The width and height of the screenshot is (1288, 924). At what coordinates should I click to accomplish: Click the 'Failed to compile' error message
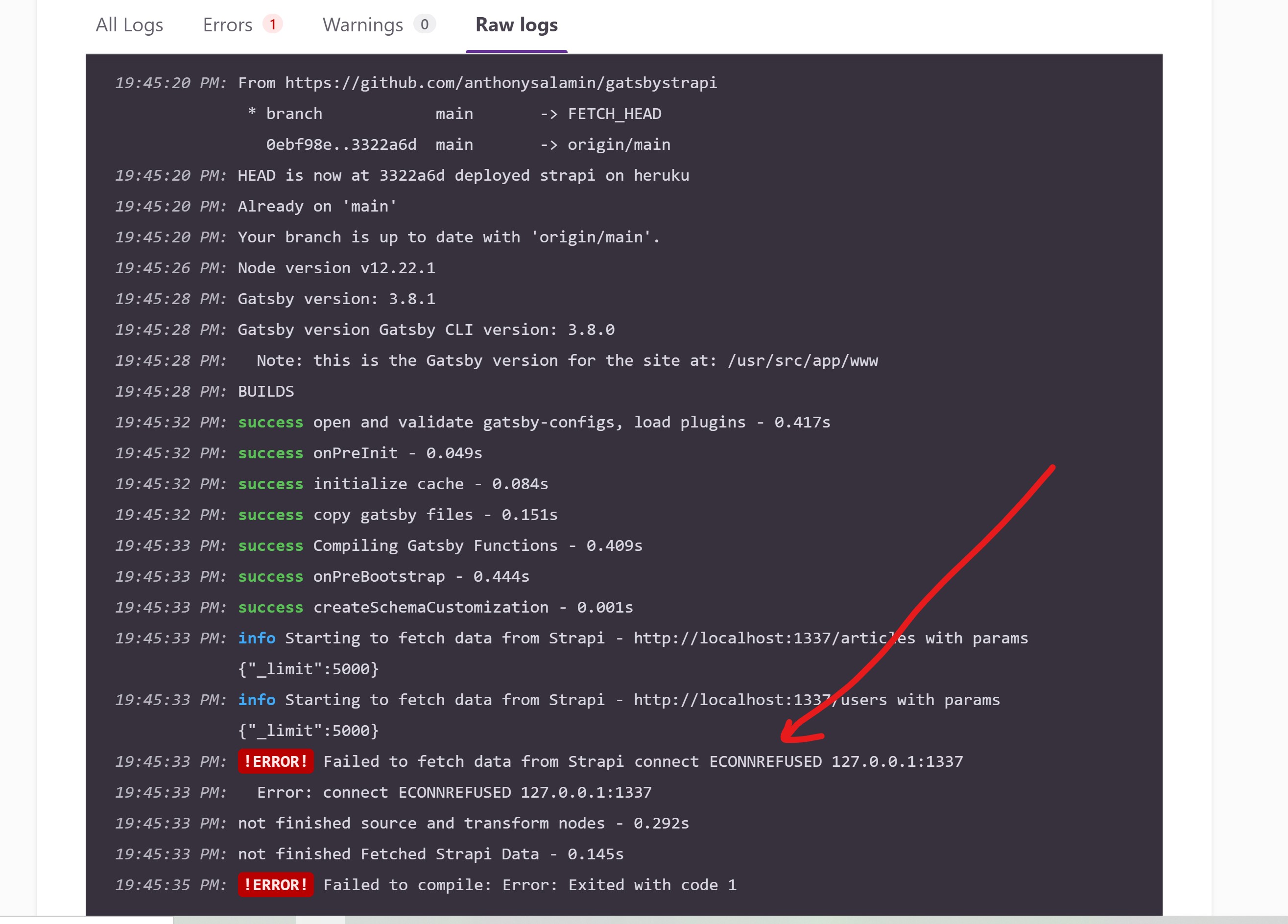[x=529, y=885]
